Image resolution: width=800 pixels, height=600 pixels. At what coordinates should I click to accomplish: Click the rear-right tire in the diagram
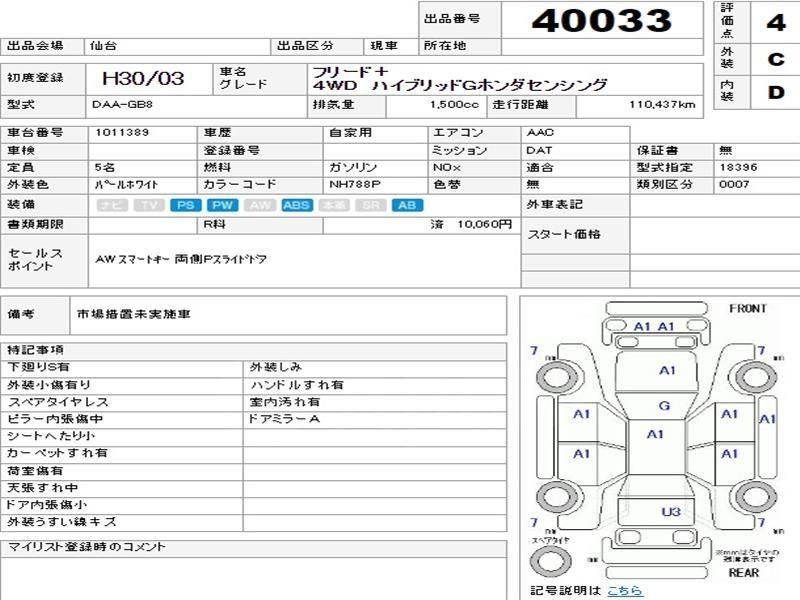(757, 496)
